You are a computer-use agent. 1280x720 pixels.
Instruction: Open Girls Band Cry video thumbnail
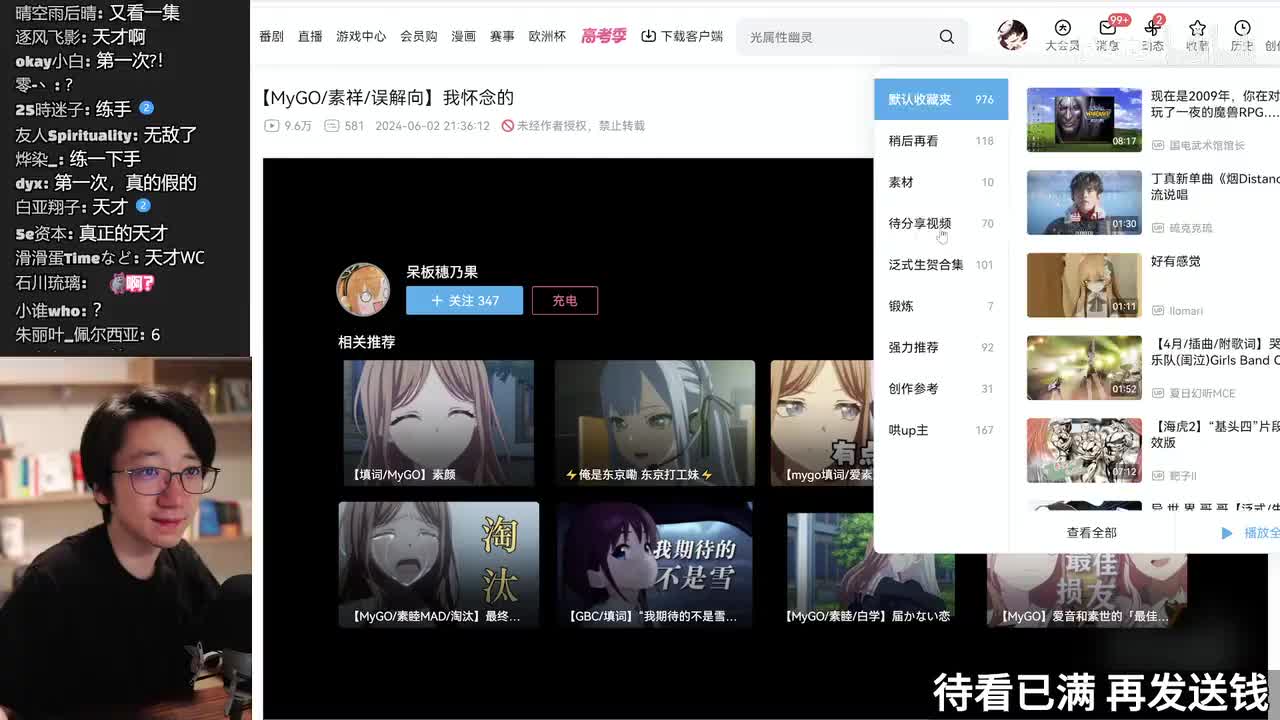tap(1084, 368)
